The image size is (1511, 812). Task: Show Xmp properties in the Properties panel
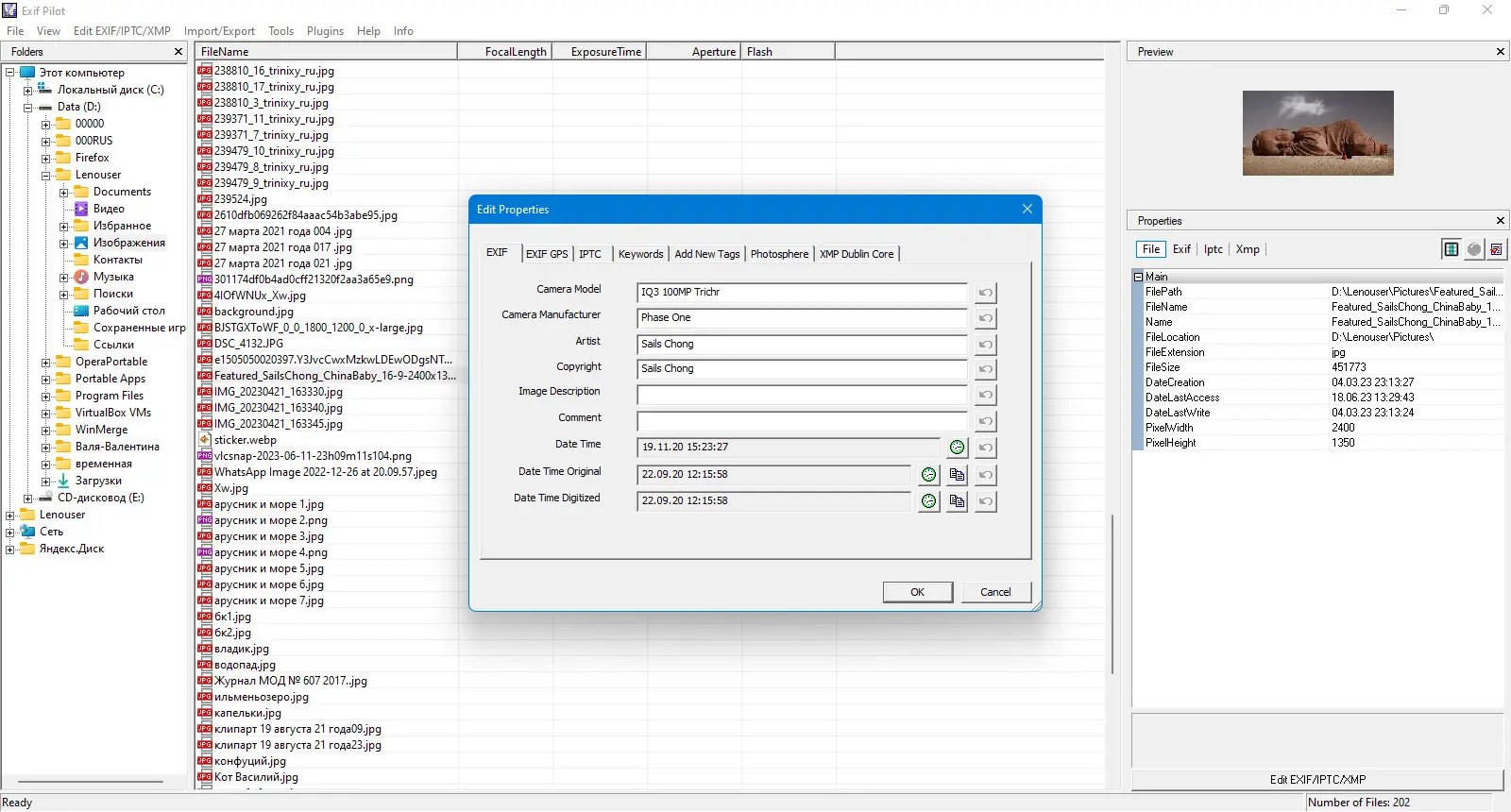tap(1248, 249)
